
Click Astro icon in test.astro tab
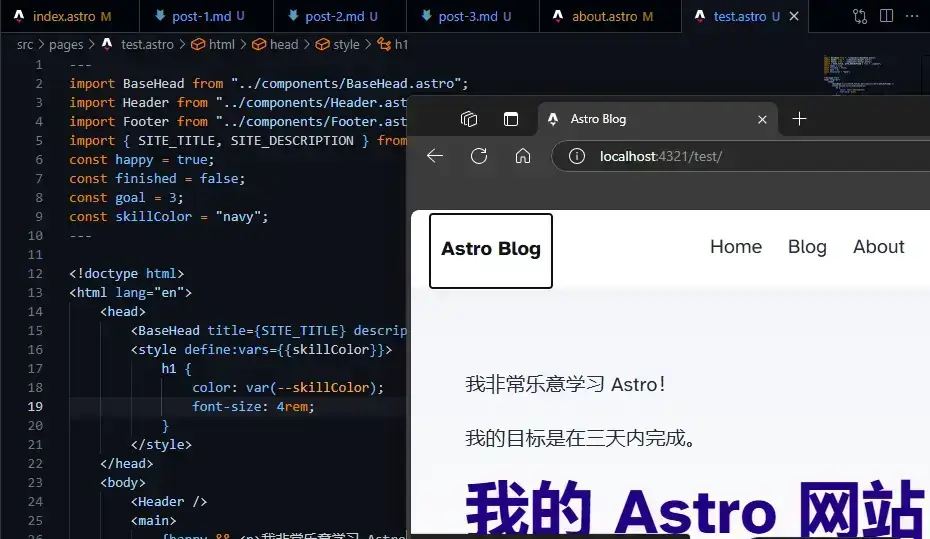(x=700, y=16)
